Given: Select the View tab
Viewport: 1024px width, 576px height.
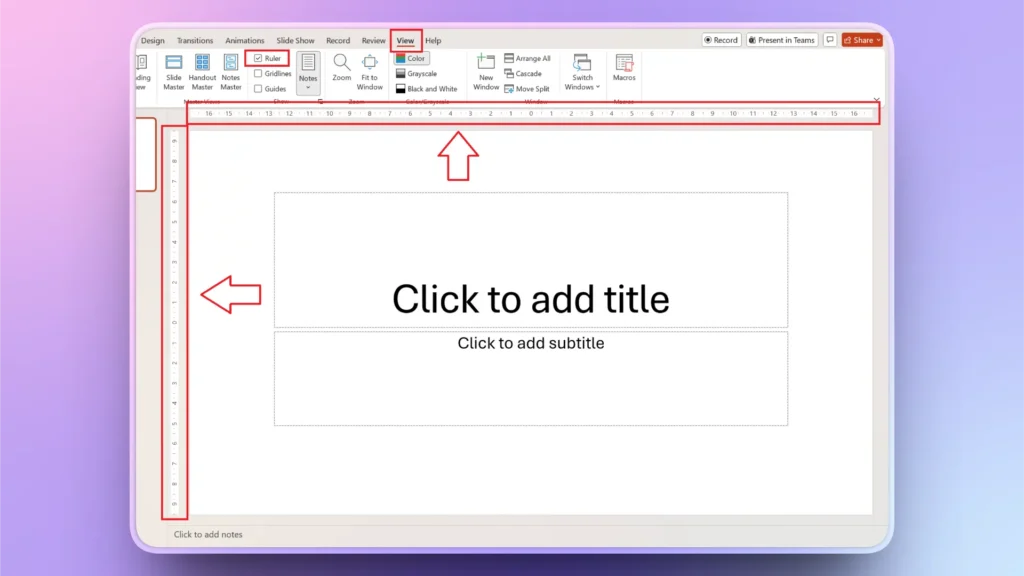Looking at the screenshot, I should pyautogui.click(x=406, y=40).
